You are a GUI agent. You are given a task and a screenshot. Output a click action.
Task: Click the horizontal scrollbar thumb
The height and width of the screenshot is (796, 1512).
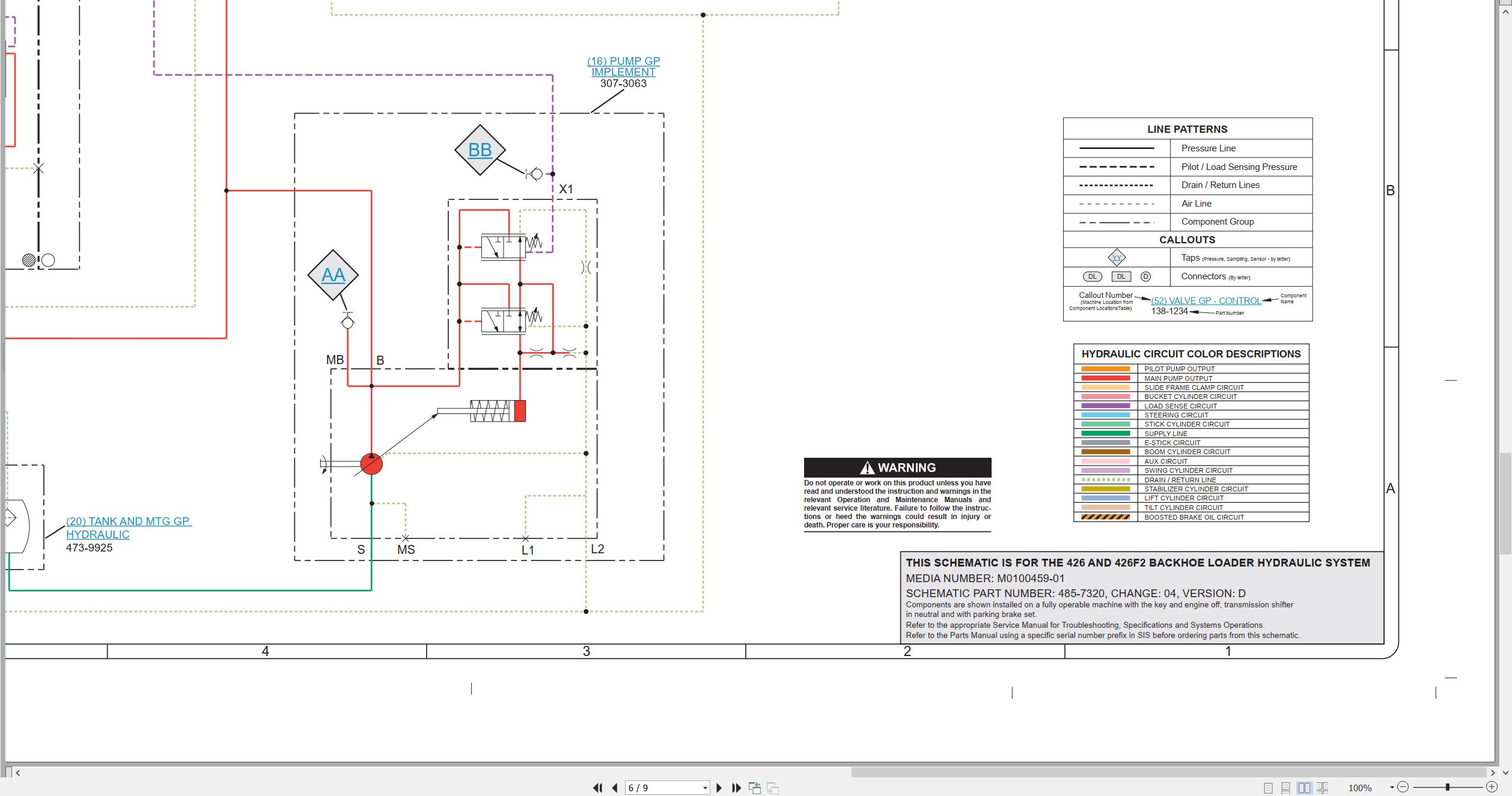(x=1169, y=773)
